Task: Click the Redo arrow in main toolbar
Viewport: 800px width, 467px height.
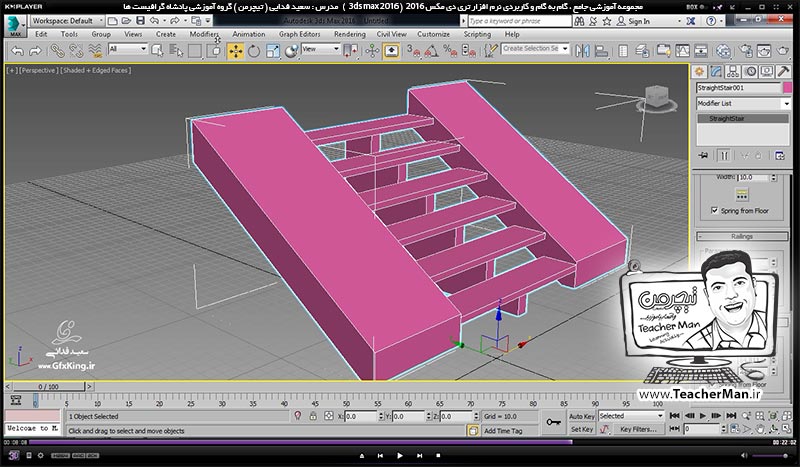Action: pyautogui.click(x=35, y=51)
